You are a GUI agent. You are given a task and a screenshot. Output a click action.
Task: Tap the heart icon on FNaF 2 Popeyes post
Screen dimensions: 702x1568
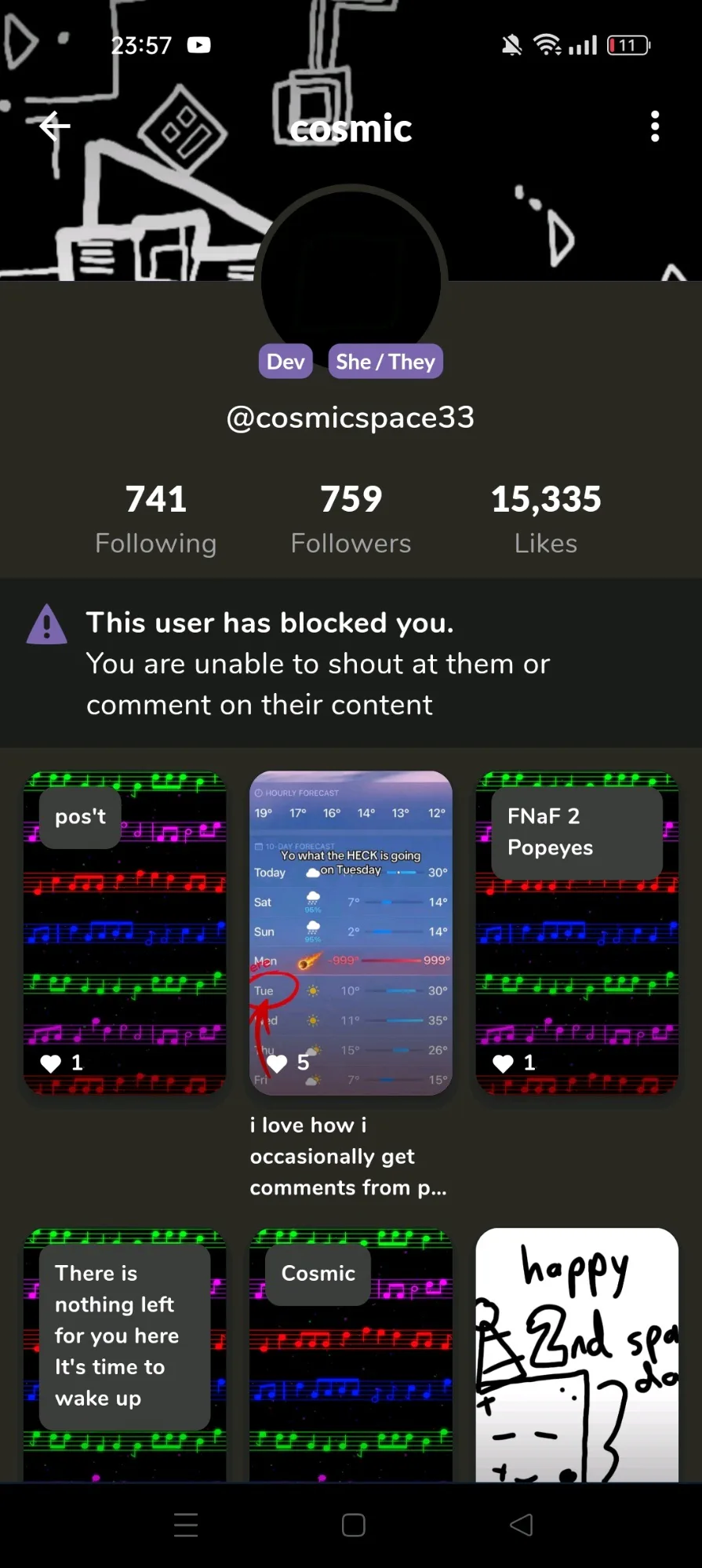504,1063
